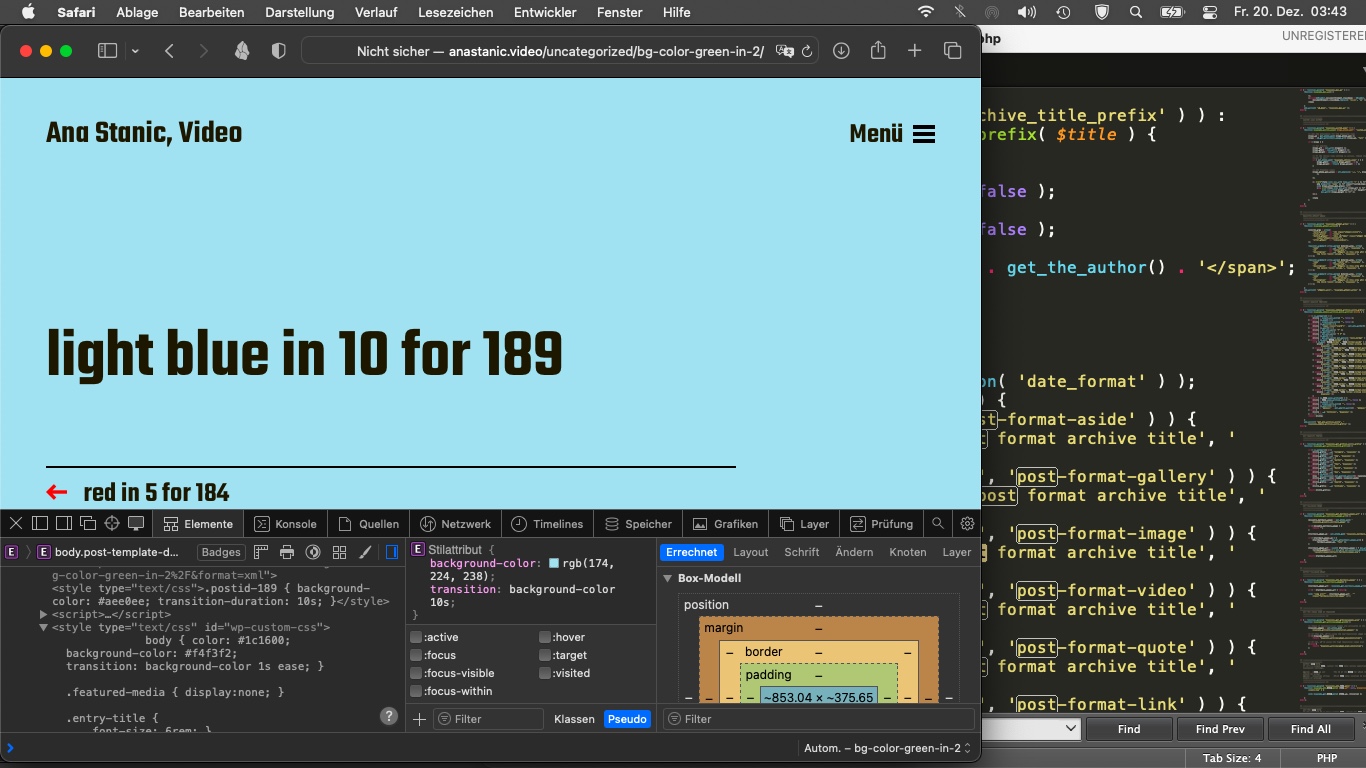The width and height of the screenshot is (1366, 768).
Task: Toggle the rulers icon in the DOM toolbar
Action: point(261,552)
